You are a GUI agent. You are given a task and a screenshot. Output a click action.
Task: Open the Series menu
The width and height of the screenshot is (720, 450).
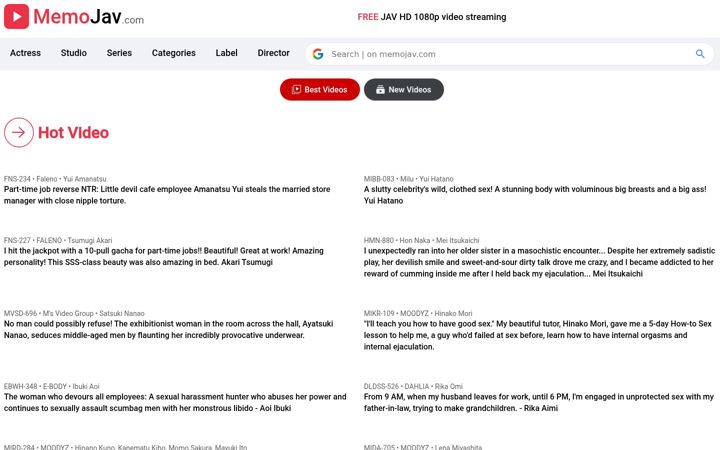click(119, 53)
